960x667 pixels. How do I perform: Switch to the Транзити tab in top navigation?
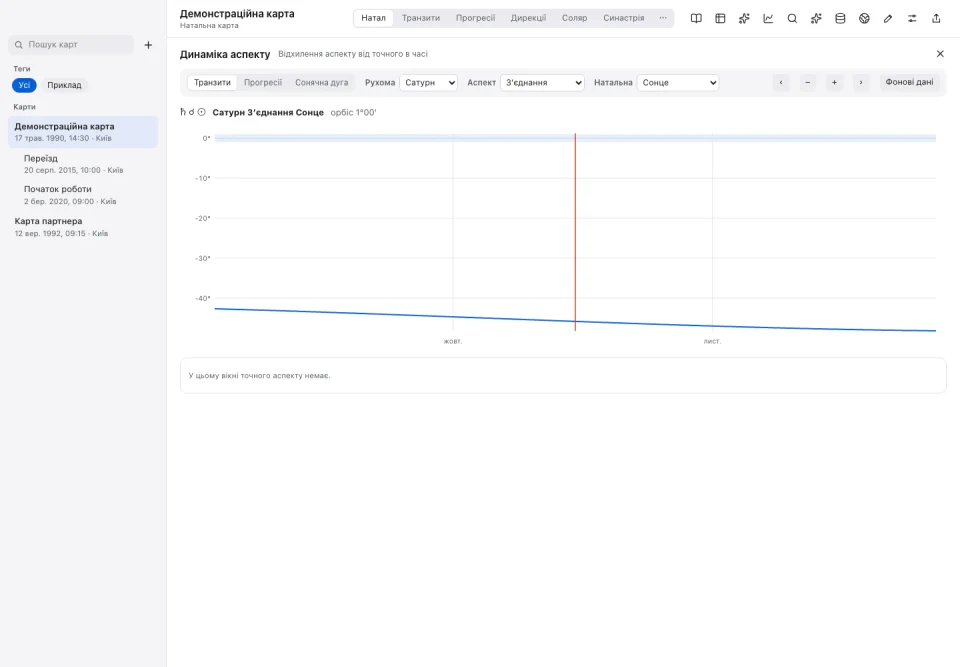pyautogui.click(x=421, y=18)
